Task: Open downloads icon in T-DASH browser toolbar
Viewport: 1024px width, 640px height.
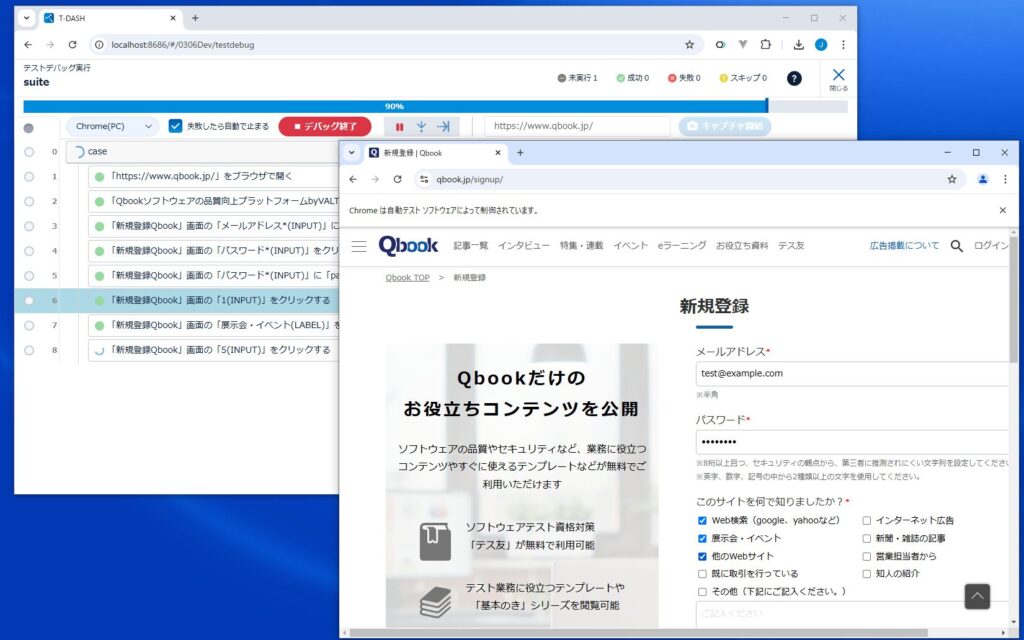Action: point(798,45)
